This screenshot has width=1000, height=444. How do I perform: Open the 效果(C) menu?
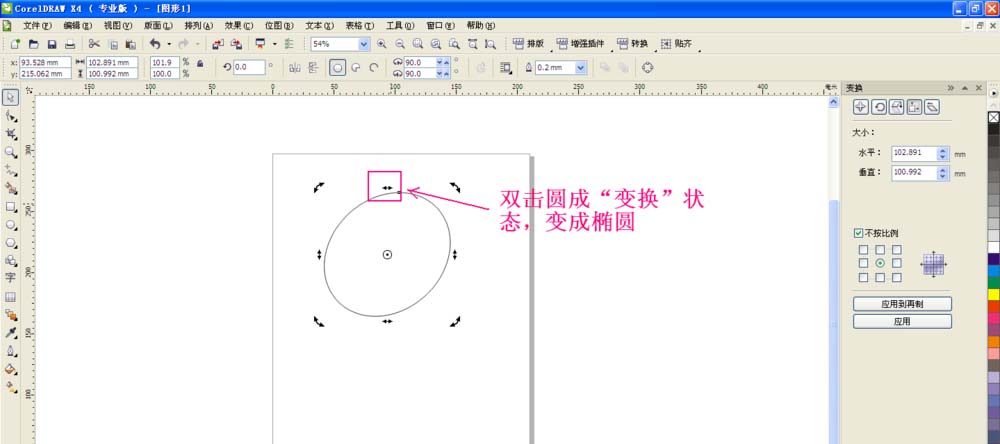tap(239, 26)
